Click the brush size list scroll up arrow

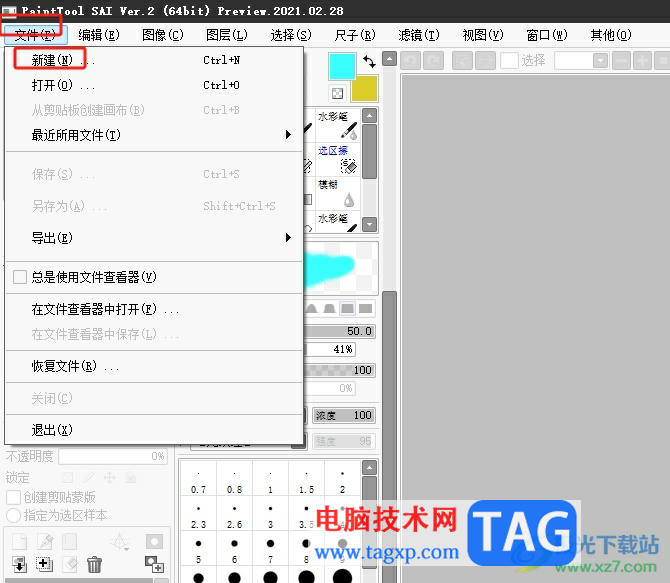pos(370,467)
